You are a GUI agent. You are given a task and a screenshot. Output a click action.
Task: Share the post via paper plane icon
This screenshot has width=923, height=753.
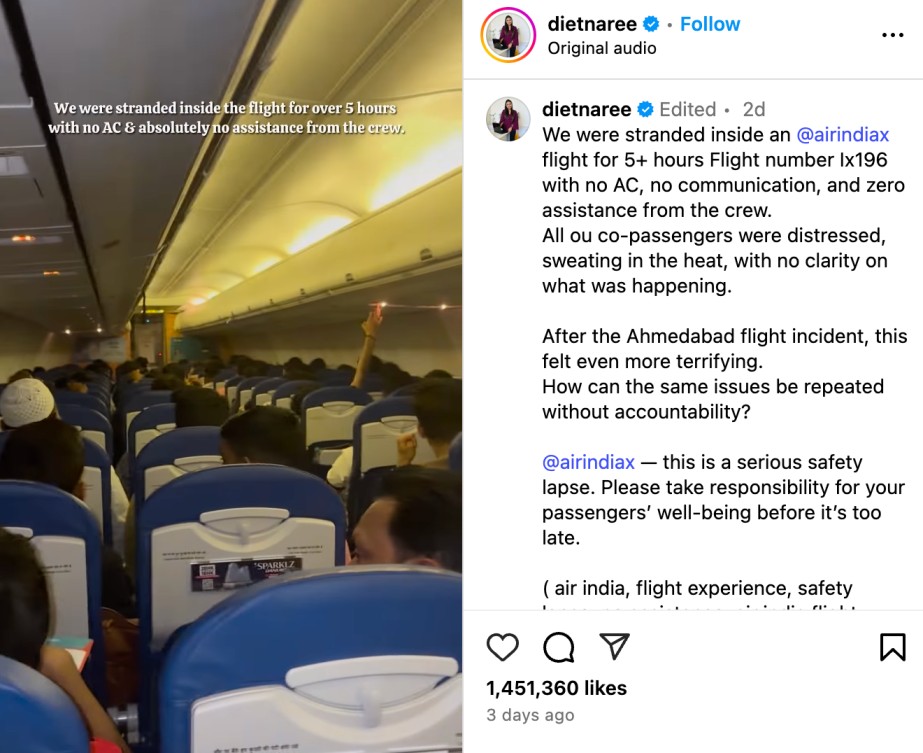pyautogui.click(x=615, y=646)
